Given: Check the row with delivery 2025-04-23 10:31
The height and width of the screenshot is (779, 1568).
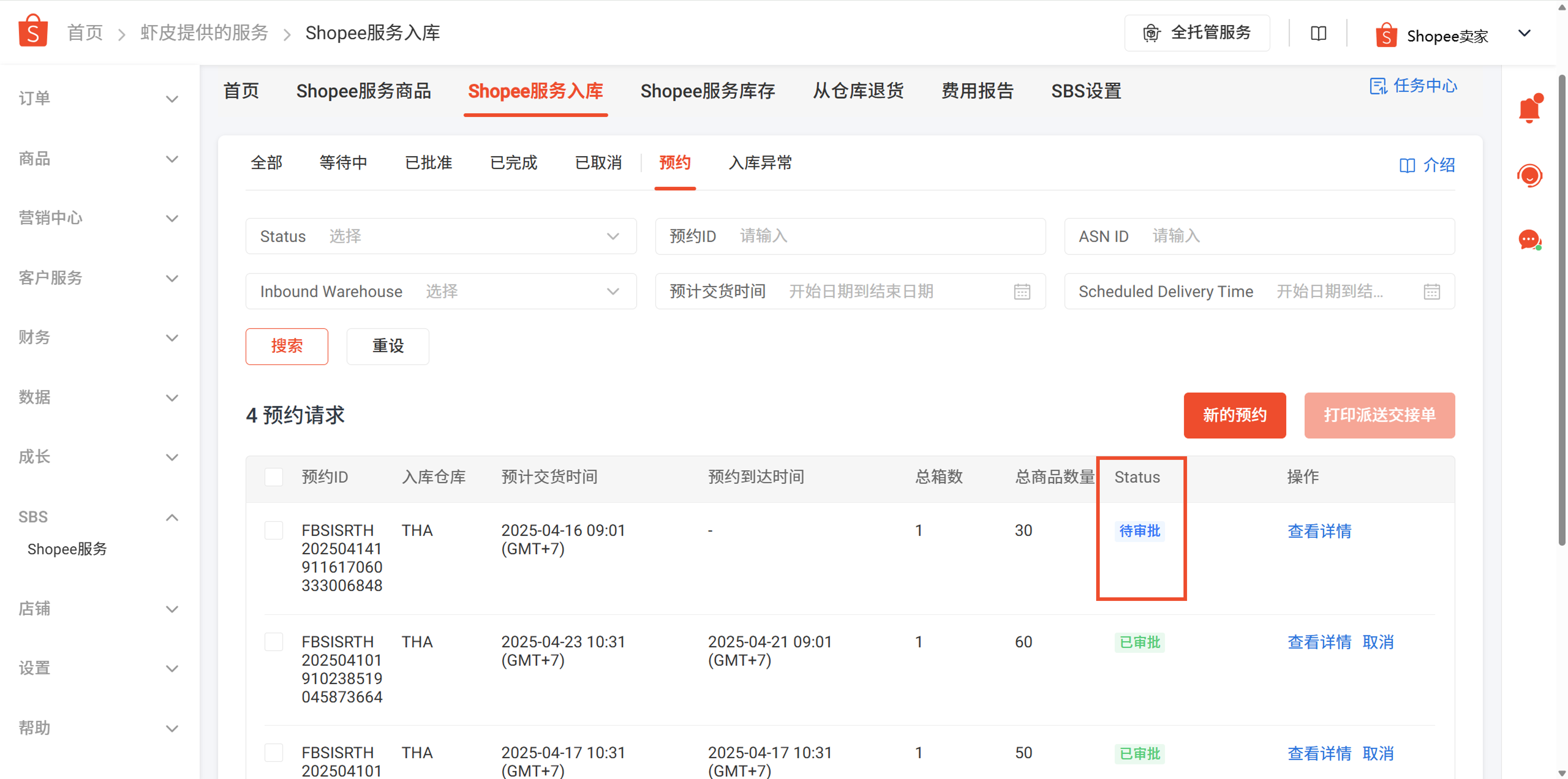Looking at the screenshot, I should [274, 642].
